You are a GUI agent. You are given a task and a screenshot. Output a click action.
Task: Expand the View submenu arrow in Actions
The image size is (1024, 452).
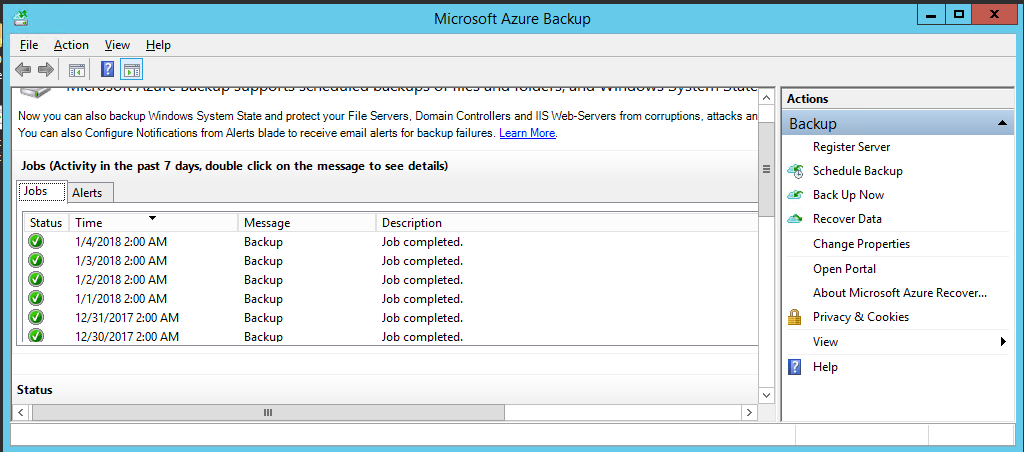click(x=1003, y=342)
